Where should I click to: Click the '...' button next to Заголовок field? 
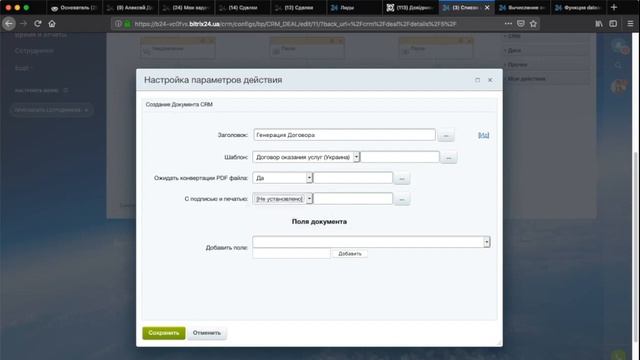pos(446,135)
